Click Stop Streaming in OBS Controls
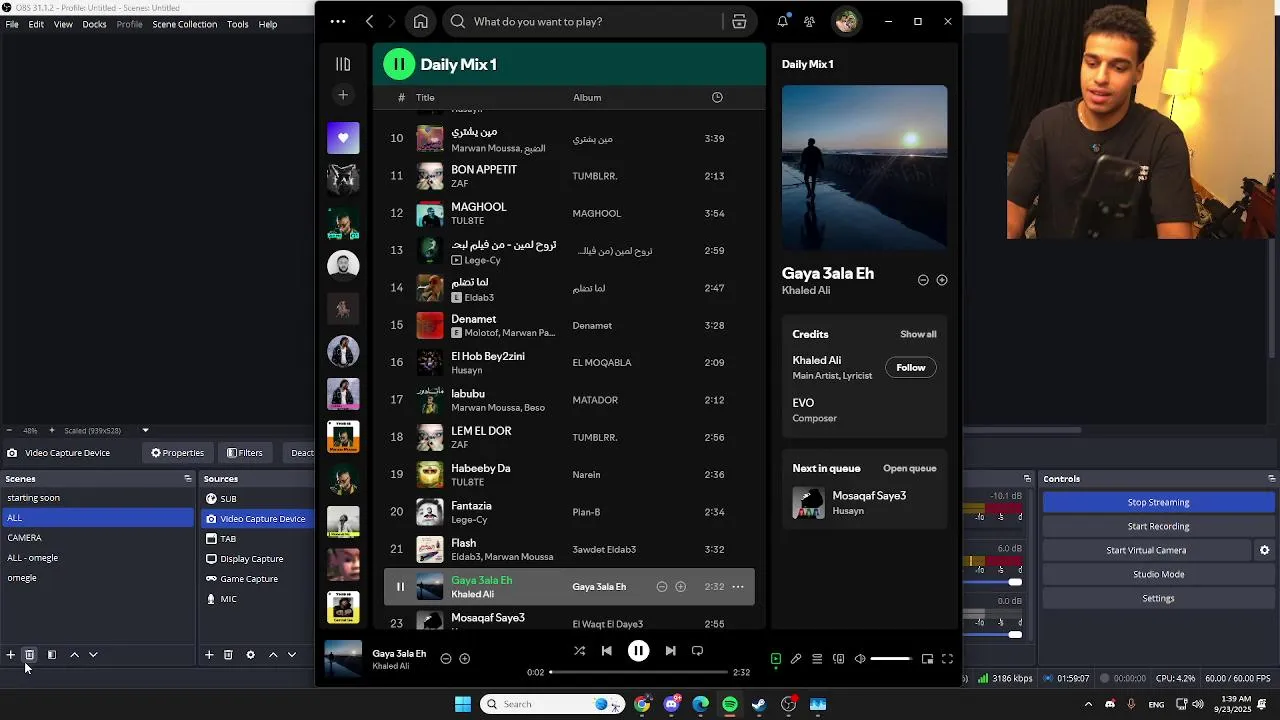 coord(1158,502)
